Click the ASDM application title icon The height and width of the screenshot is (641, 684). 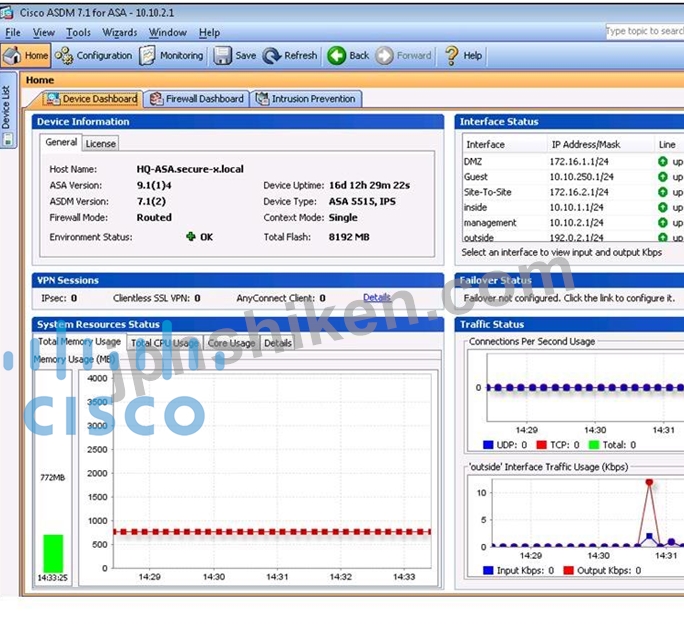7,13
